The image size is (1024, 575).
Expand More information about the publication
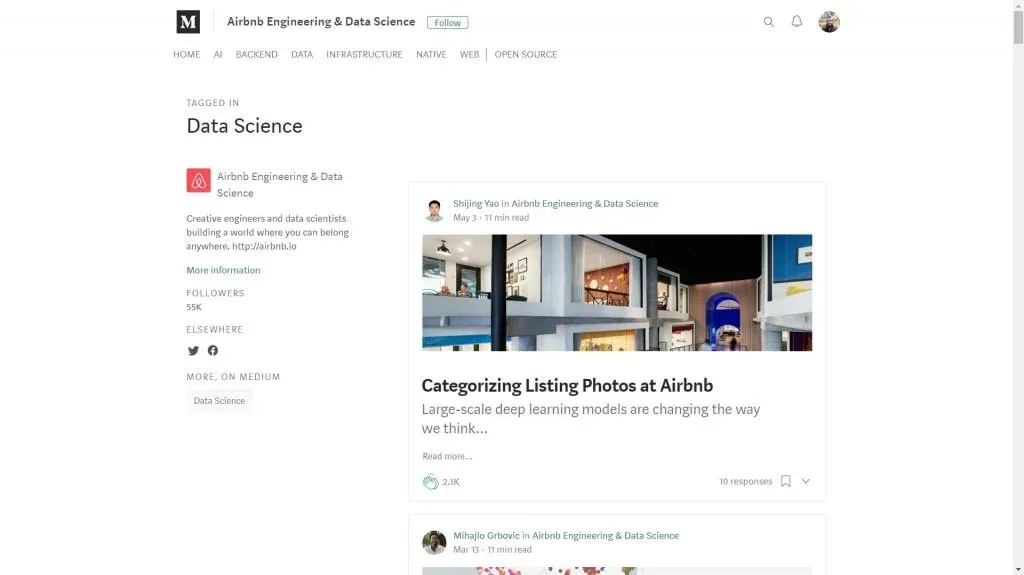coord(223,270)
